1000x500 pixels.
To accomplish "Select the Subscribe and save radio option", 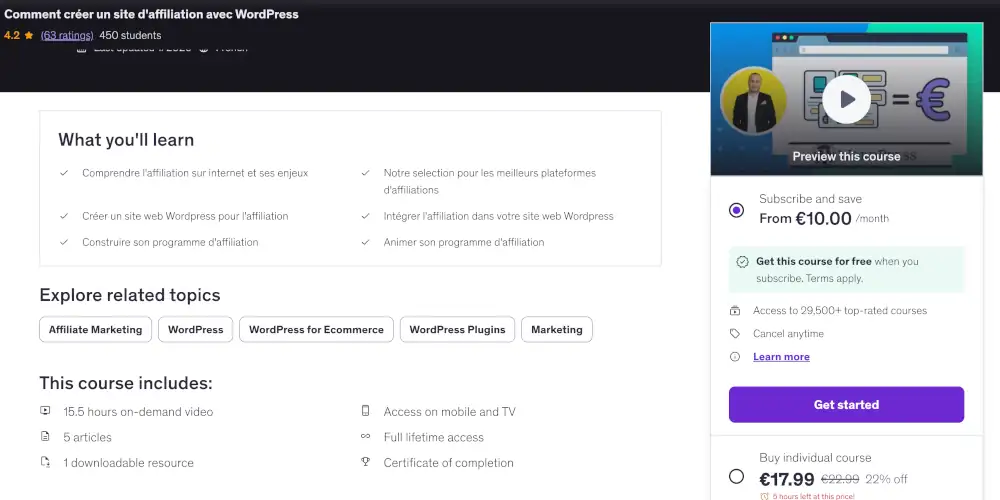I will click(736, 210).
